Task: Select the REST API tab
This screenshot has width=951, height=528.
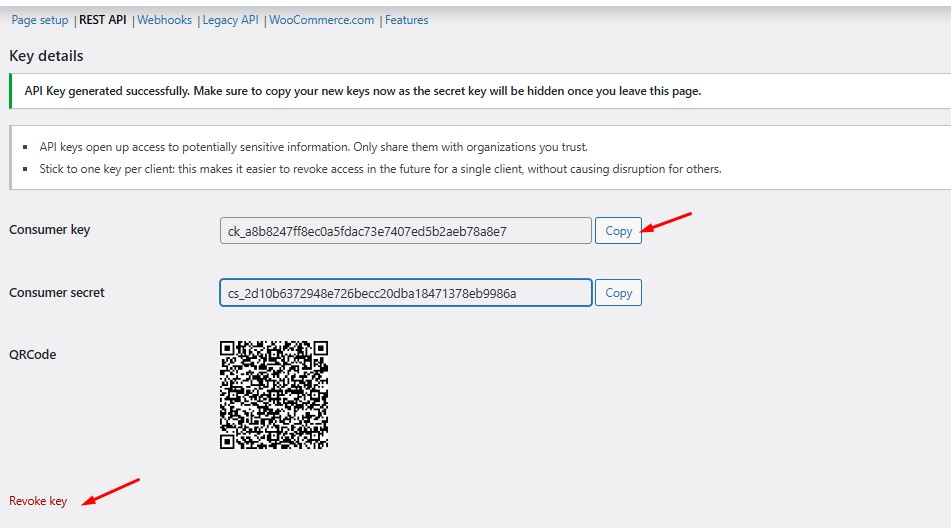Action: [x=102, y=20]
